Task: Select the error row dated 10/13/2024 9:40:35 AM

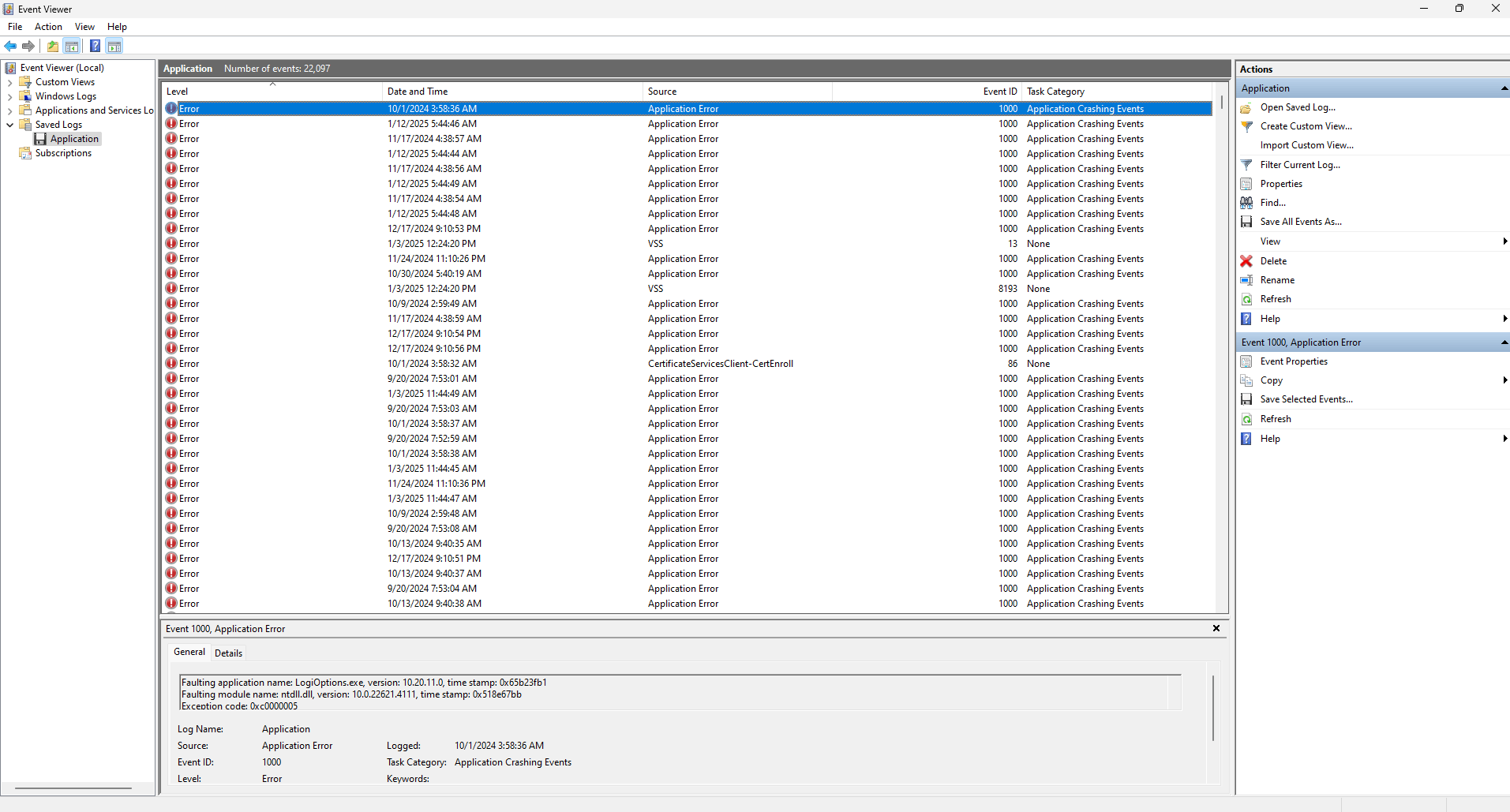Action: click(688, 544)
